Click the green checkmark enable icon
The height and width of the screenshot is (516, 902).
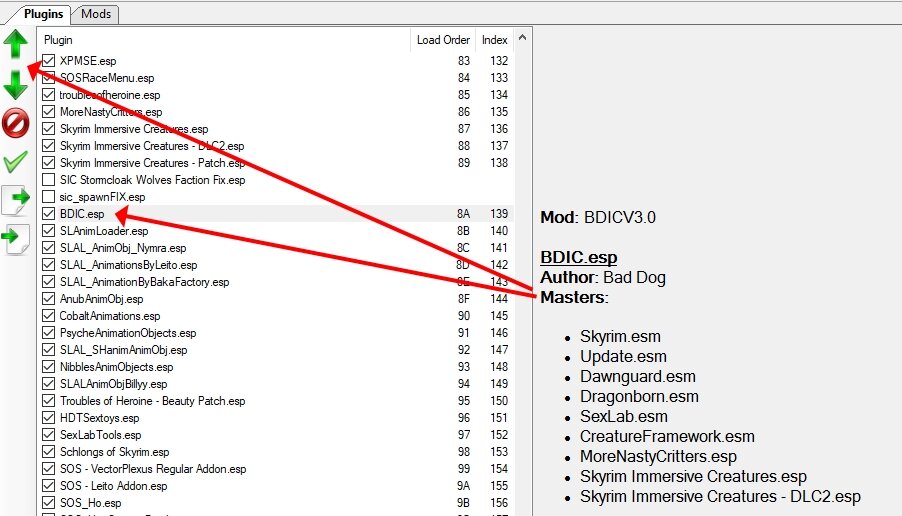[x=16, y=162]
